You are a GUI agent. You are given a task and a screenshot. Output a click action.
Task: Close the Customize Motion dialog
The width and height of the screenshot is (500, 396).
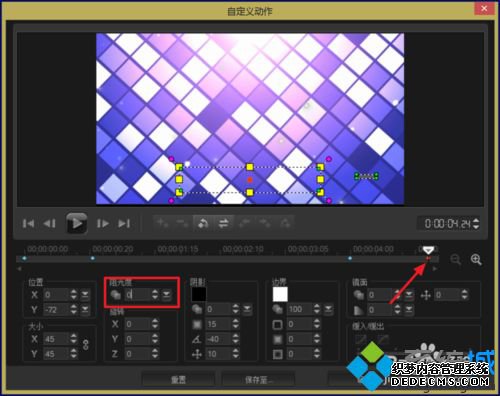coord(484,9)
